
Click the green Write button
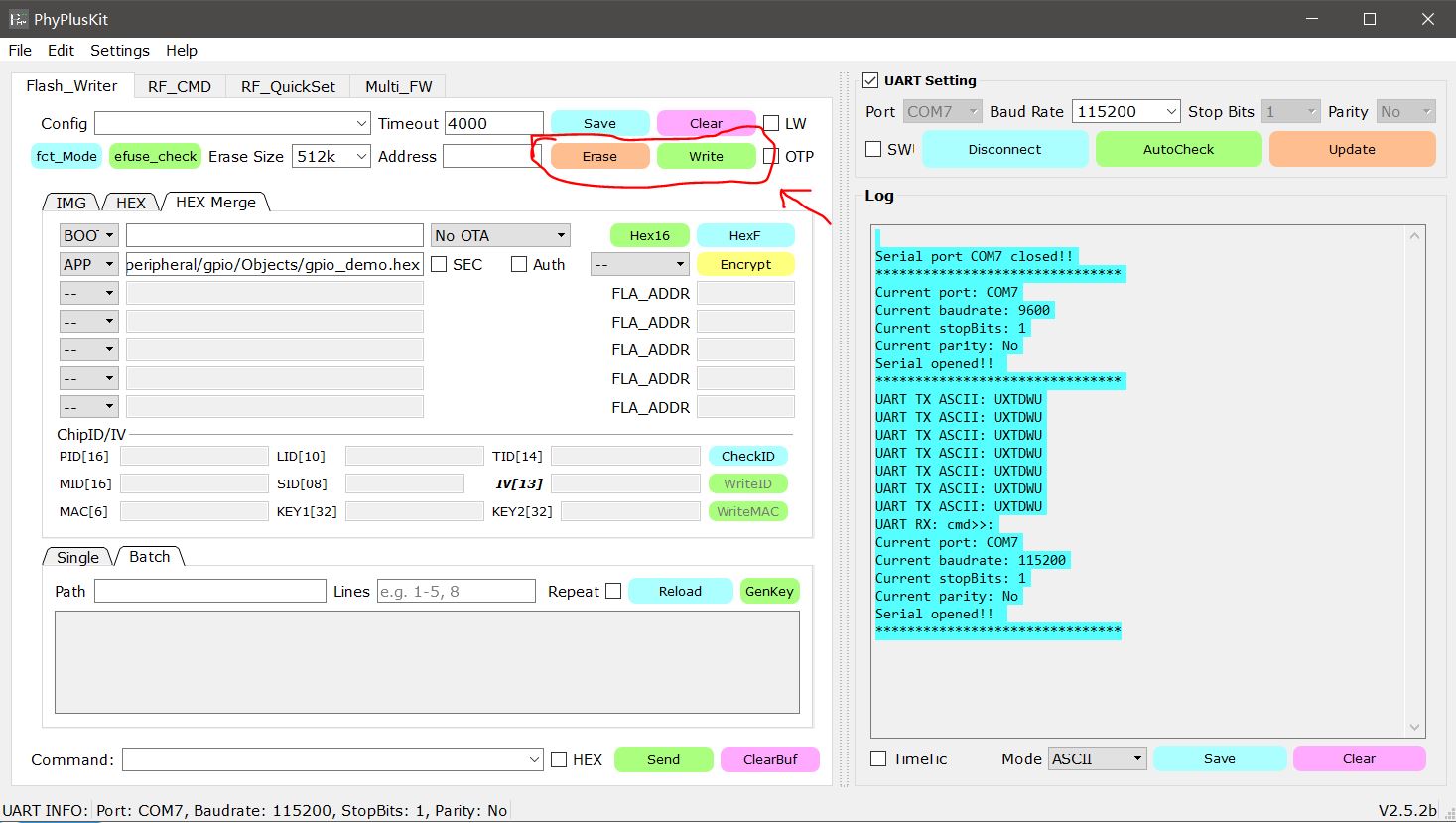coord(706,156)
